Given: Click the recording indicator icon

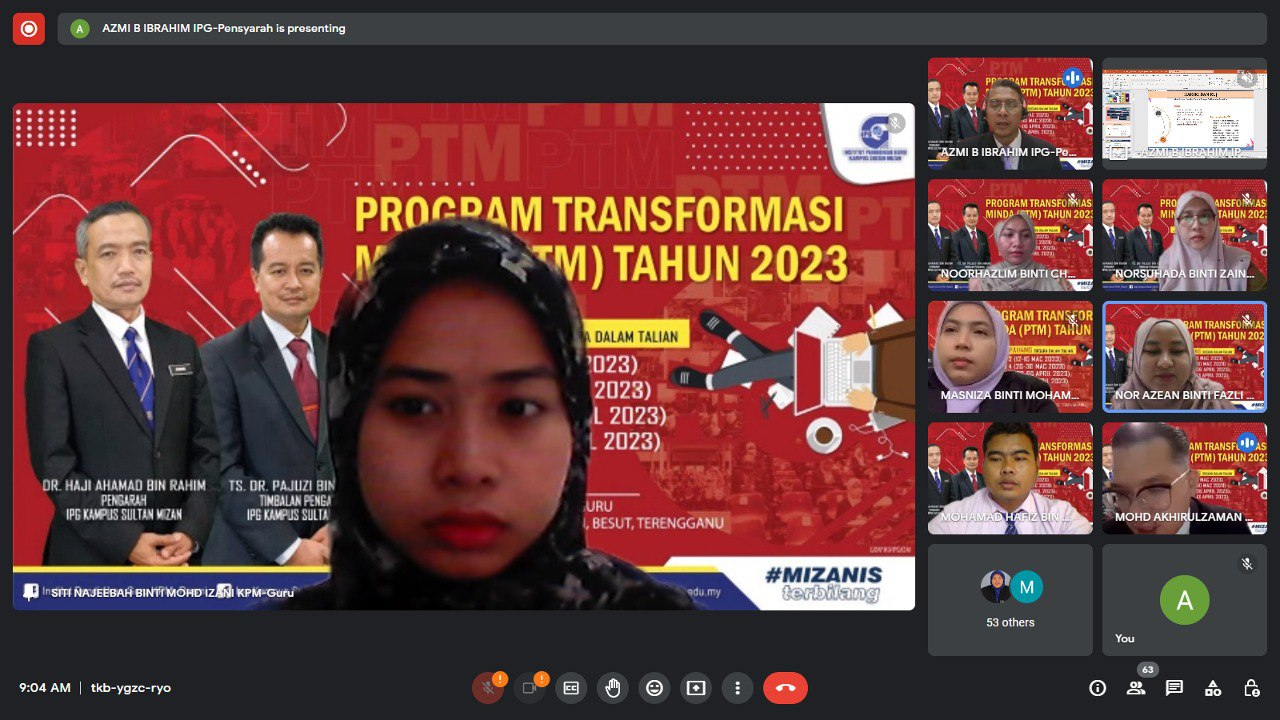Looking at the screenshot, I should pyautogui.click(x=29, y=29).
